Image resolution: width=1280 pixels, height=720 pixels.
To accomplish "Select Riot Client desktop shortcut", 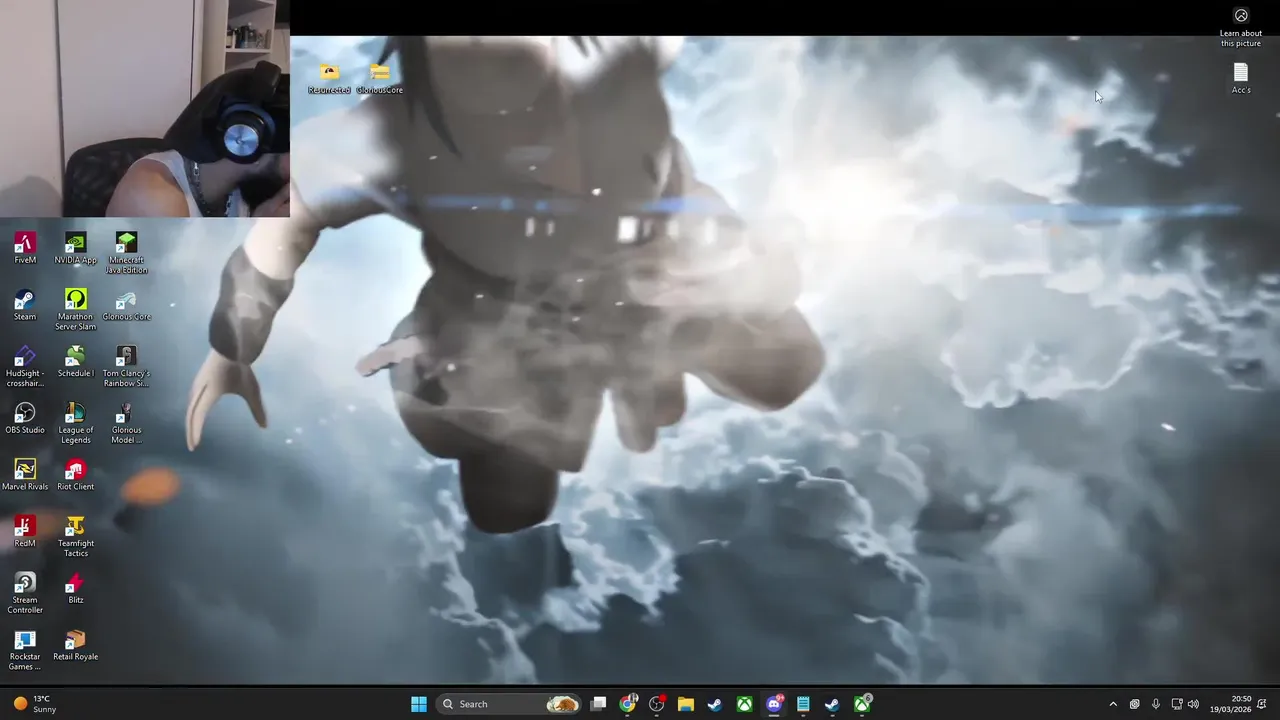I will coord(75,475).
